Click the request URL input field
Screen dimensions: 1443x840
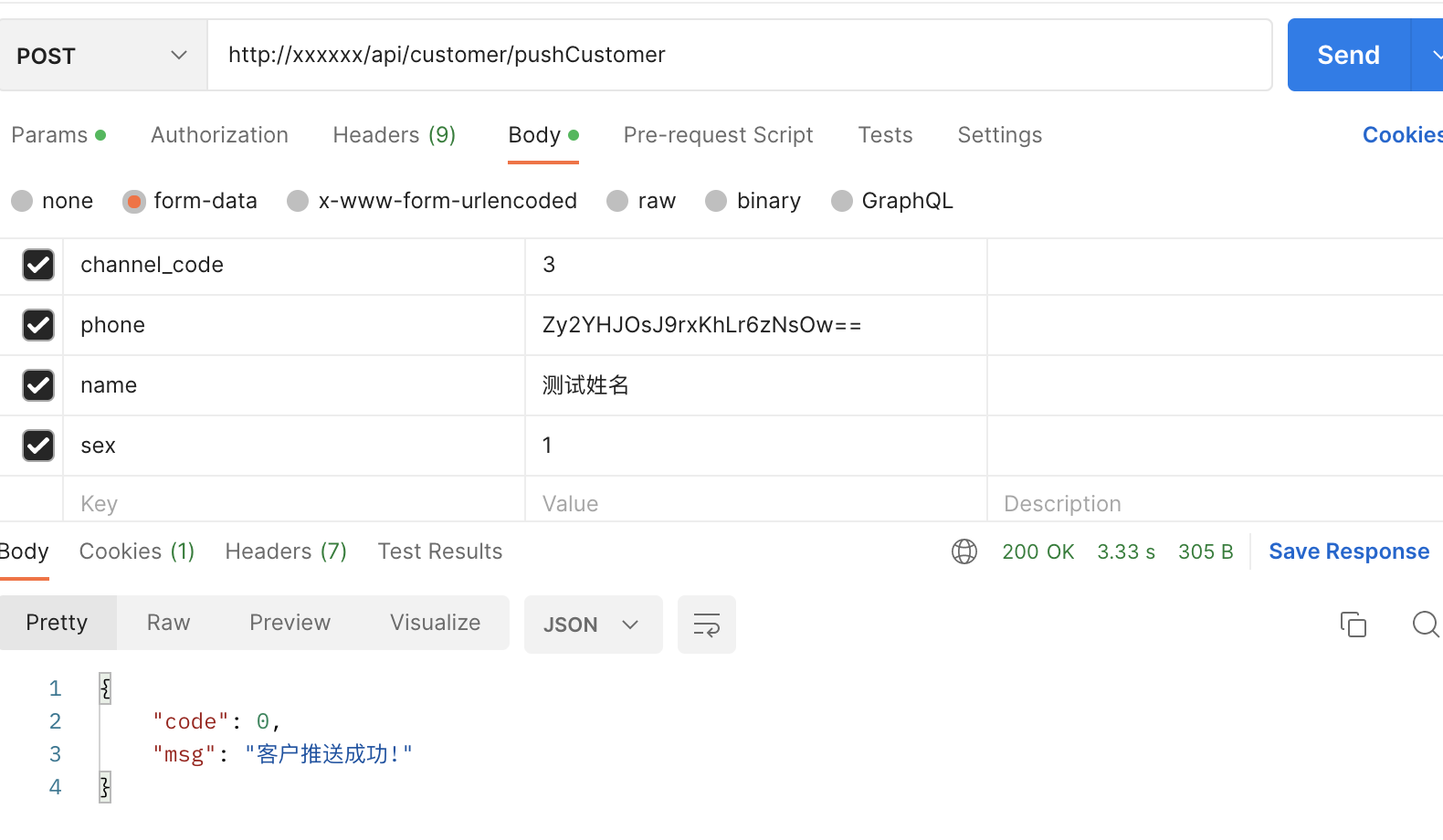point(740,55)
